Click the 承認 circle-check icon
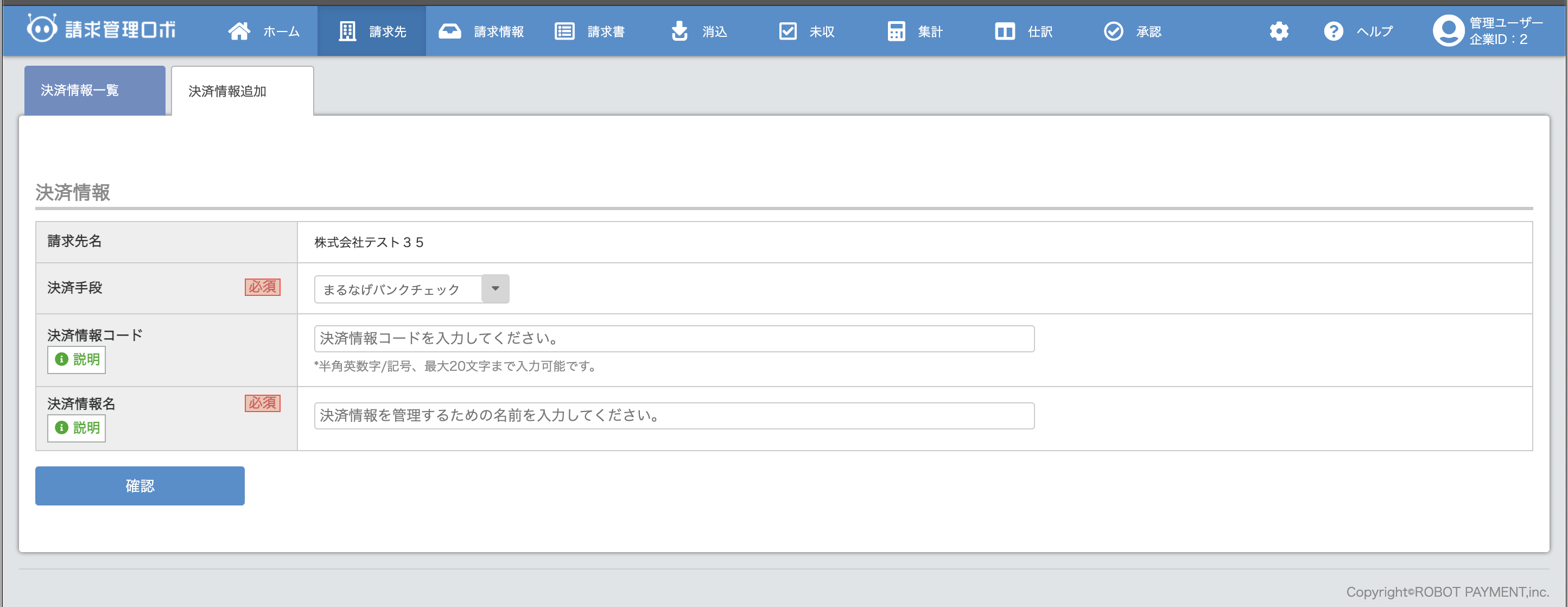Viewport: 1568px width, 607px height. coord(1113,31)
